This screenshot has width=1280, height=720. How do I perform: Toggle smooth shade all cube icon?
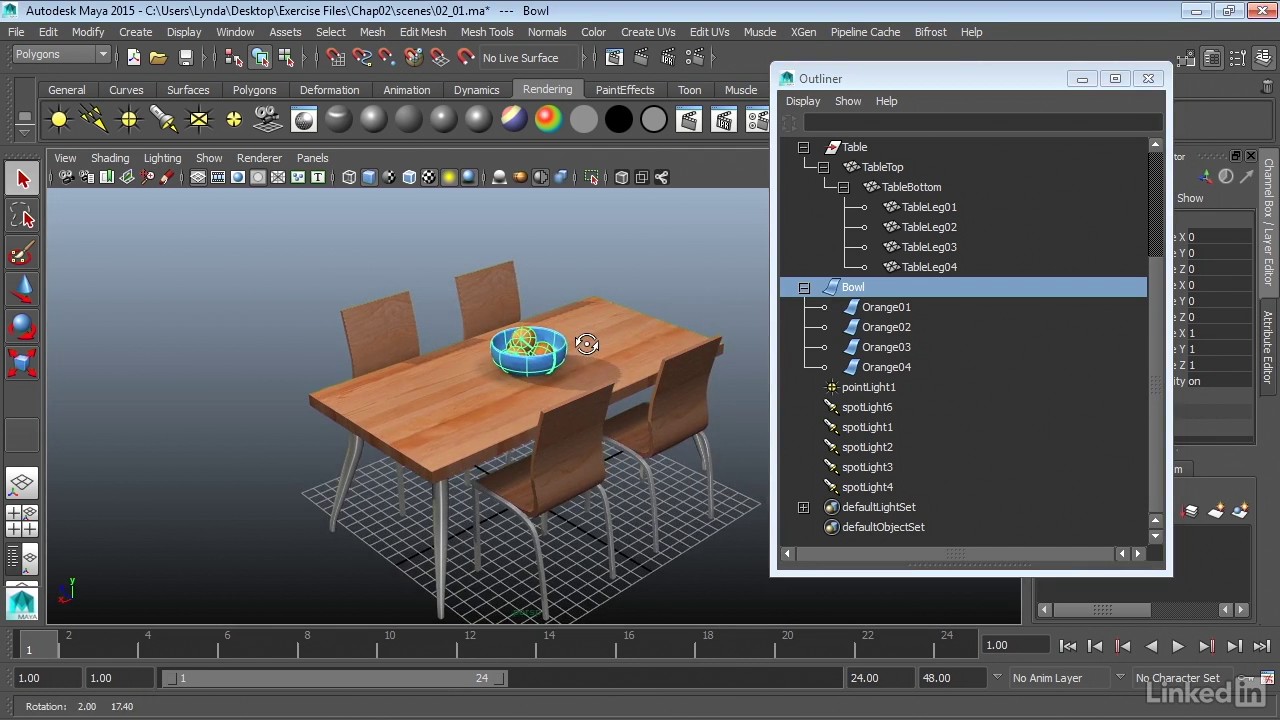(x=369, y=178)
